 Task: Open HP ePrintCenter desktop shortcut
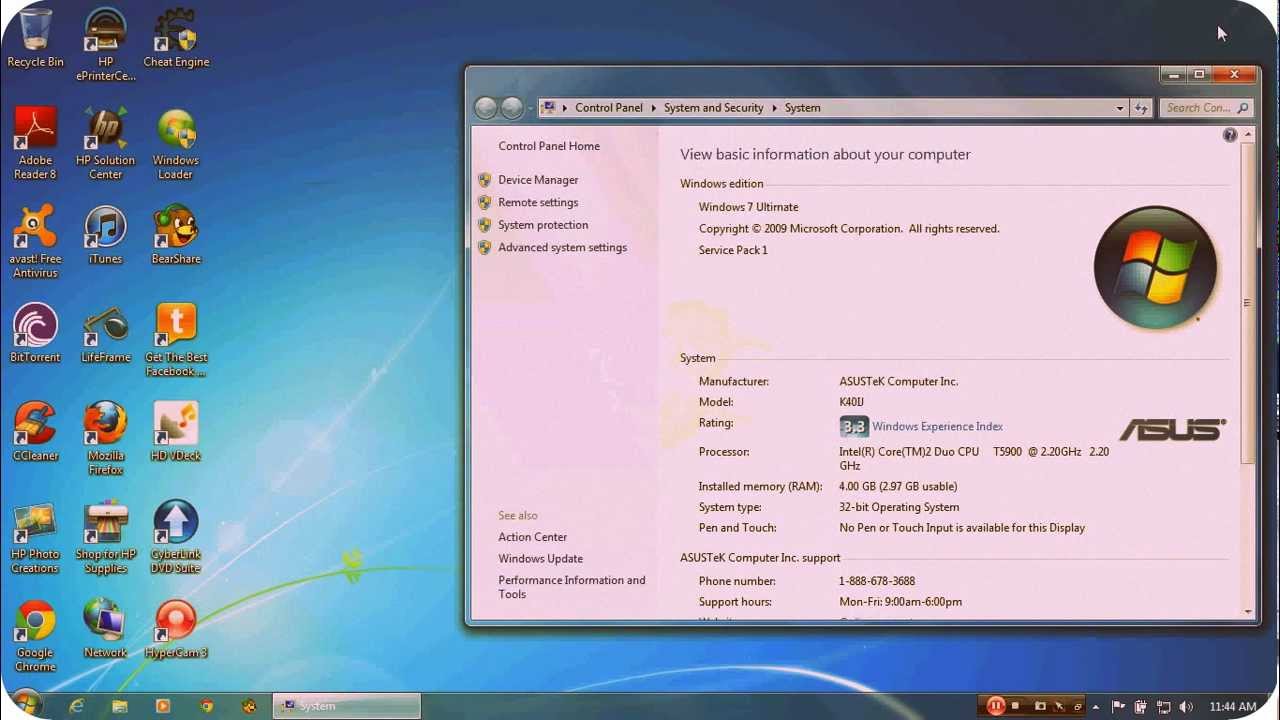[x=105, y=44]
